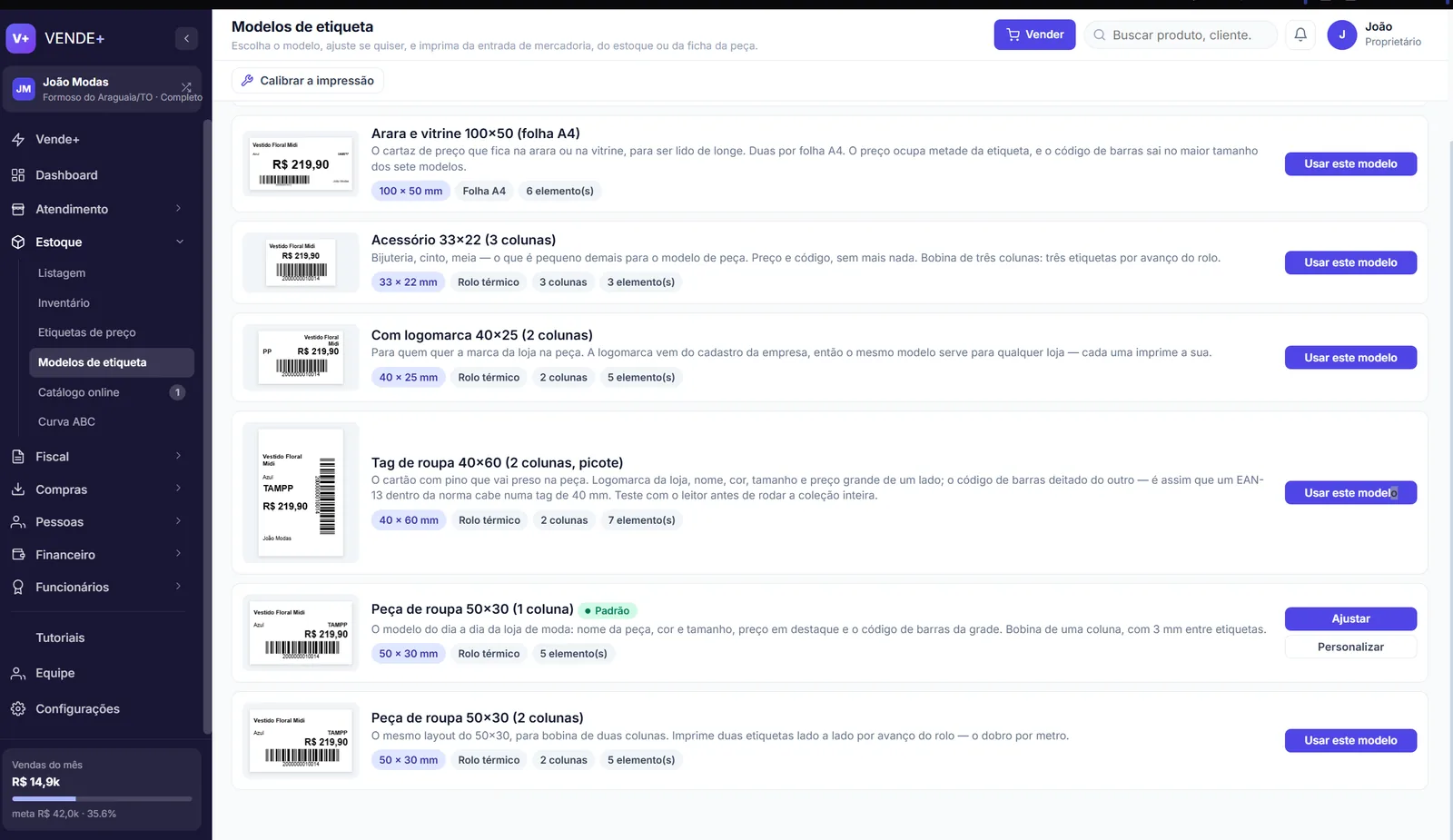Image resolution: width=1453 pixels, height=840 pixels.
Task: Click the Estoque box icon
Action: (x=18, y=242)
